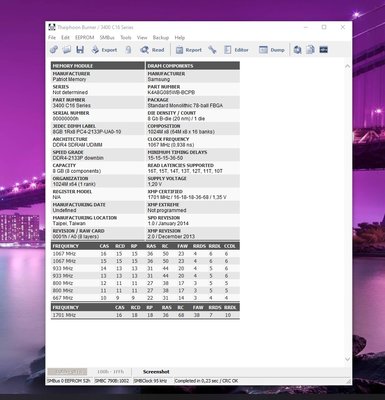Open the Tools menu
The width and height of the screenshot is (385, 400).
(x=126, y=37)
